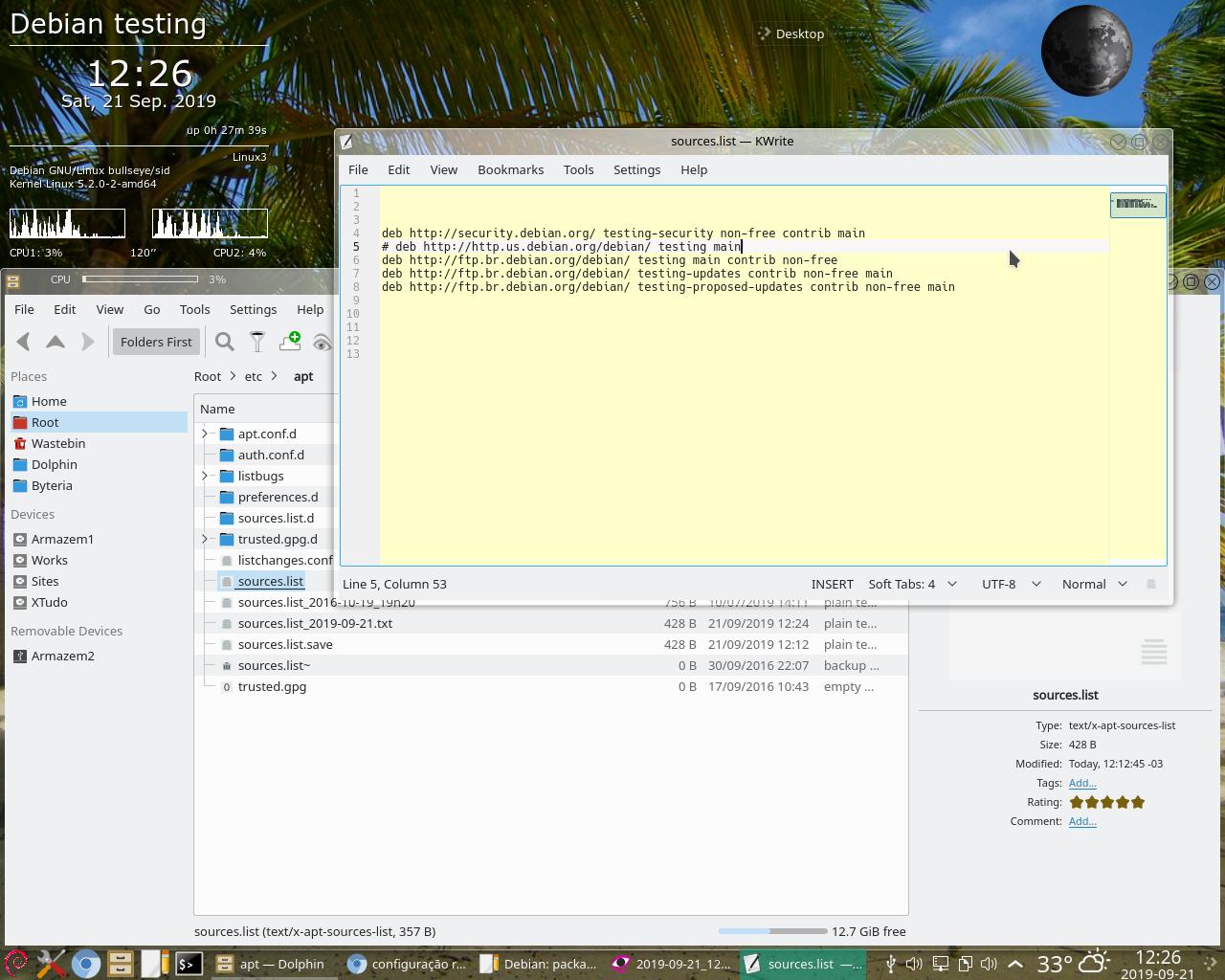Click Add... next to the Comment field
Image resolution: width=1225 pixels, height=980 pixels.
point(1082,821)
